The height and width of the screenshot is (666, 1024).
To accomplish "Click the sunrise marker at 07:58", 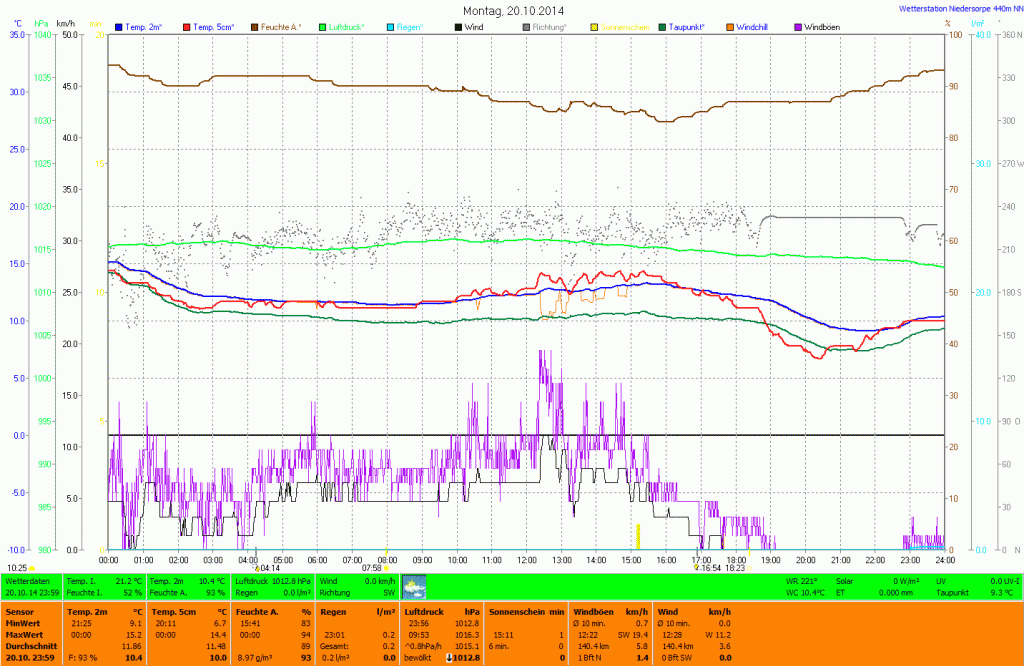I will click(x=386, y=568).
